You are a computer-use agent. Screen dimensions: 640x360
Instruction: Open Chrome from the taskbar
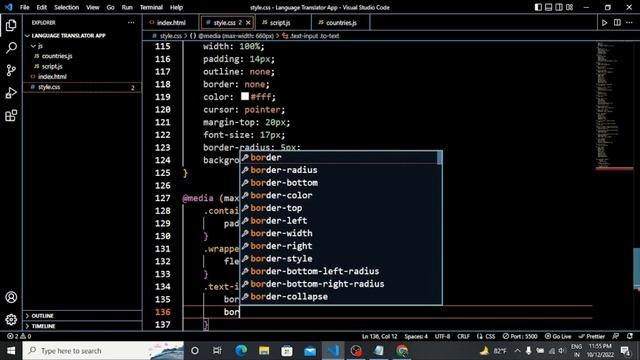[x=402, y=351]
